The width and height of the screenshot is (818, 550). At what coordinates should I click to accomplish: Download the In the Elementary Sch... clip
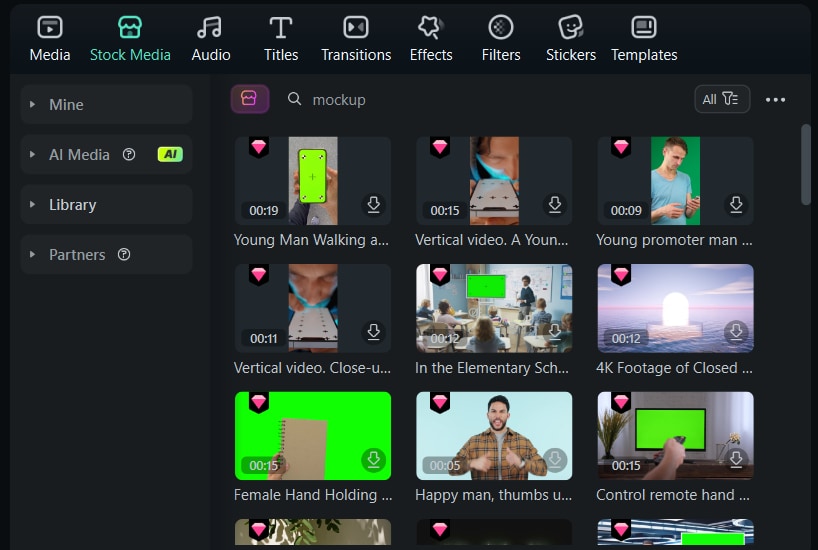click(x=555, y=332)
